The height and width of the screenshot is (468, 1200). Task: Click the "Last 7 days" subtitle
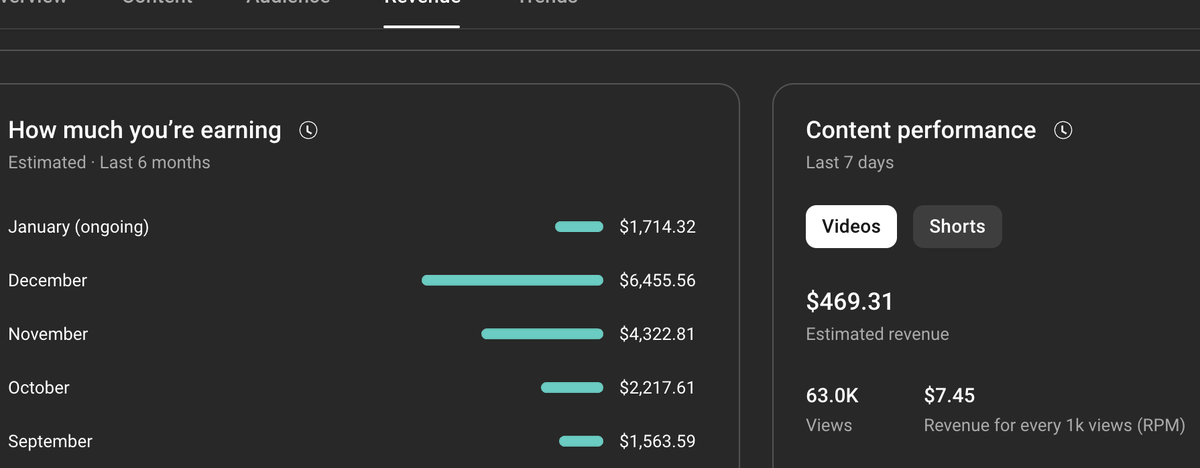click(x=850, y=162)
